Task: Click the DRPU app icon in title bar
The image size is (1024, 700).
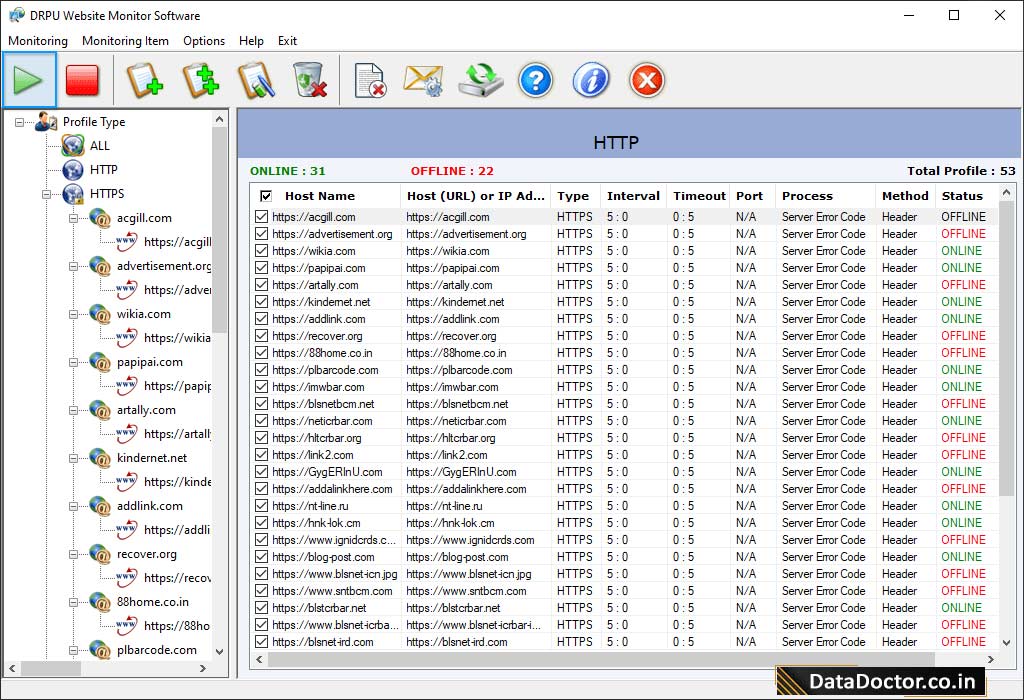Action: [16, 15]
